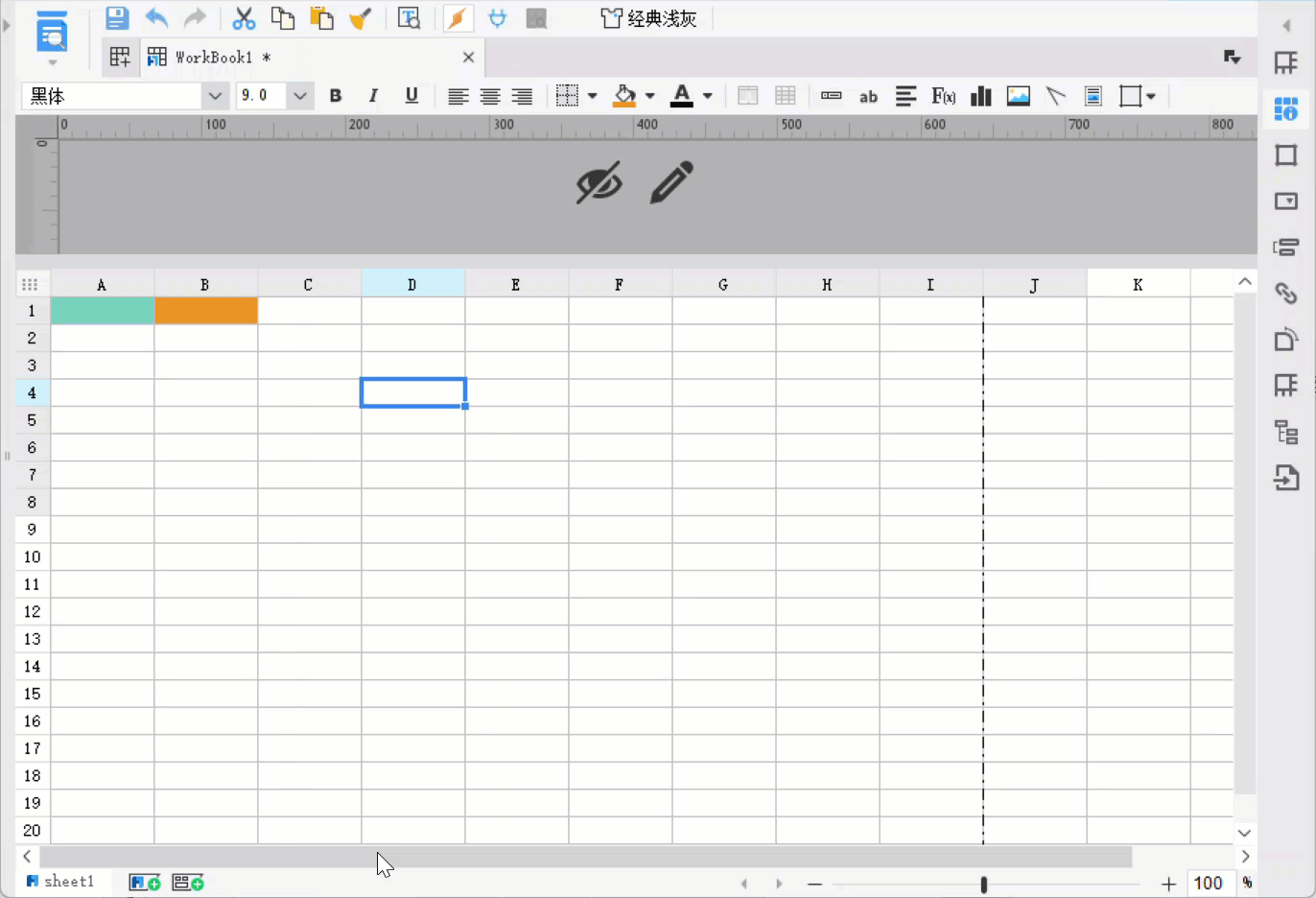The image size is (1316, 898).
Task: Select row 10 header
Action: point(33,557)
